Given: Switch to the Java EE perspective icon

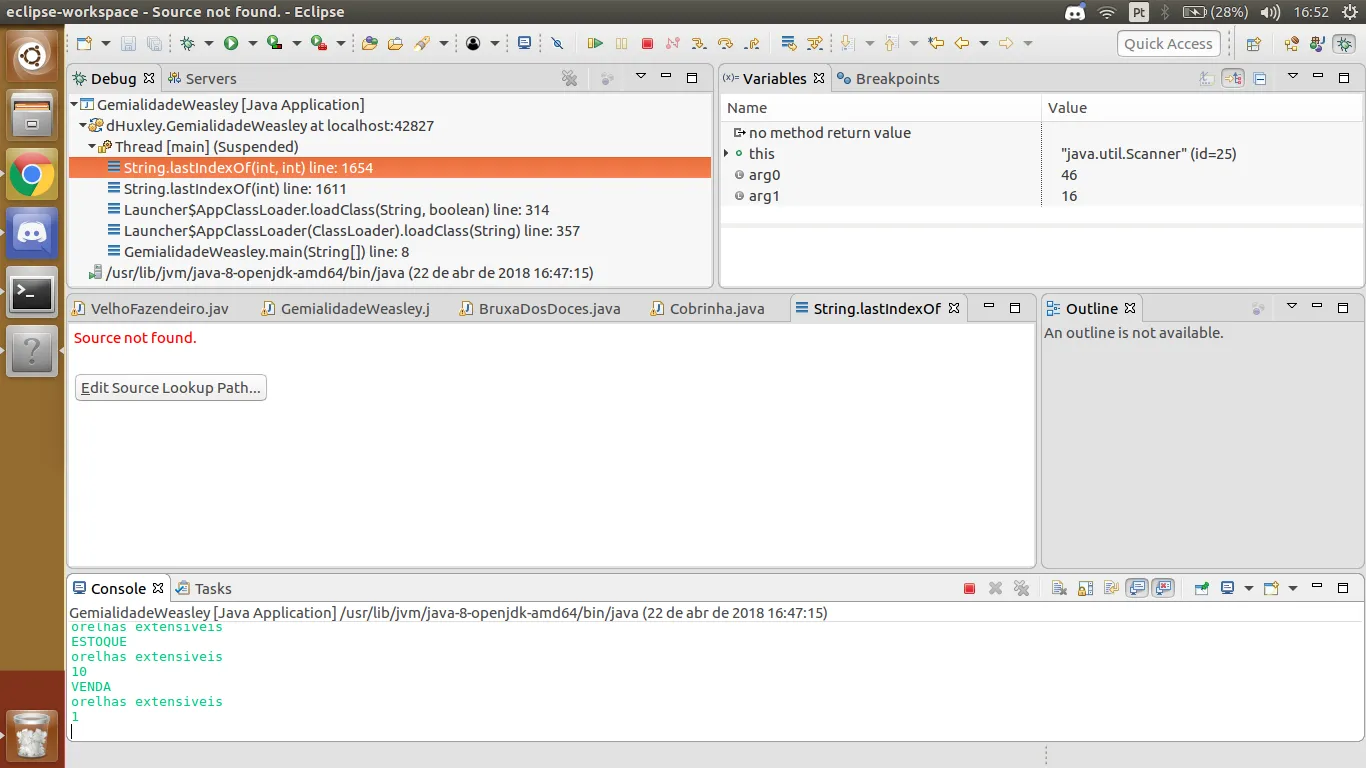Looking at the screenshot, I should coord(1292,43).
